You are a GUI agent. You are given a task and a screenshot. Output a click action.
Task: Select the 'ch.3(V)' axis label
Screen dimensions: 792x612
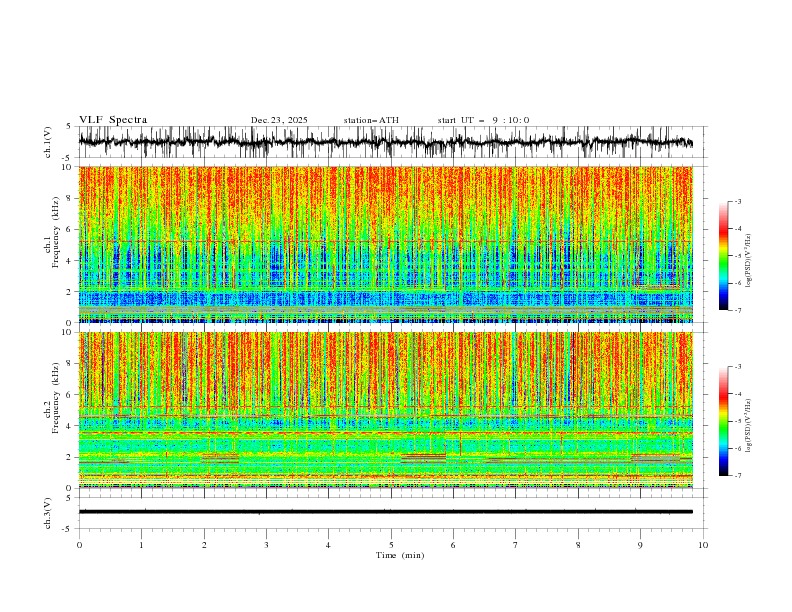pyautogui.click(x=48, y=513)
